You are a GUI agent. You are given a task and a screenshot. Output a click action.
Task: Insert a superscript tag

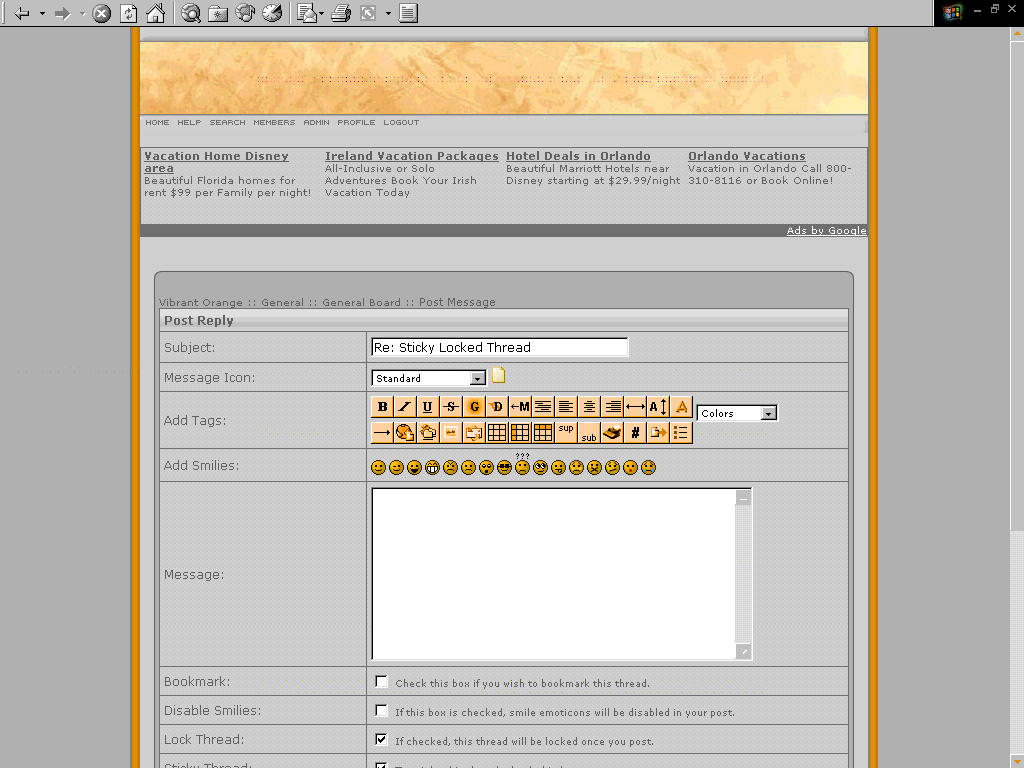pyautogui.click(x=565, y=430)
